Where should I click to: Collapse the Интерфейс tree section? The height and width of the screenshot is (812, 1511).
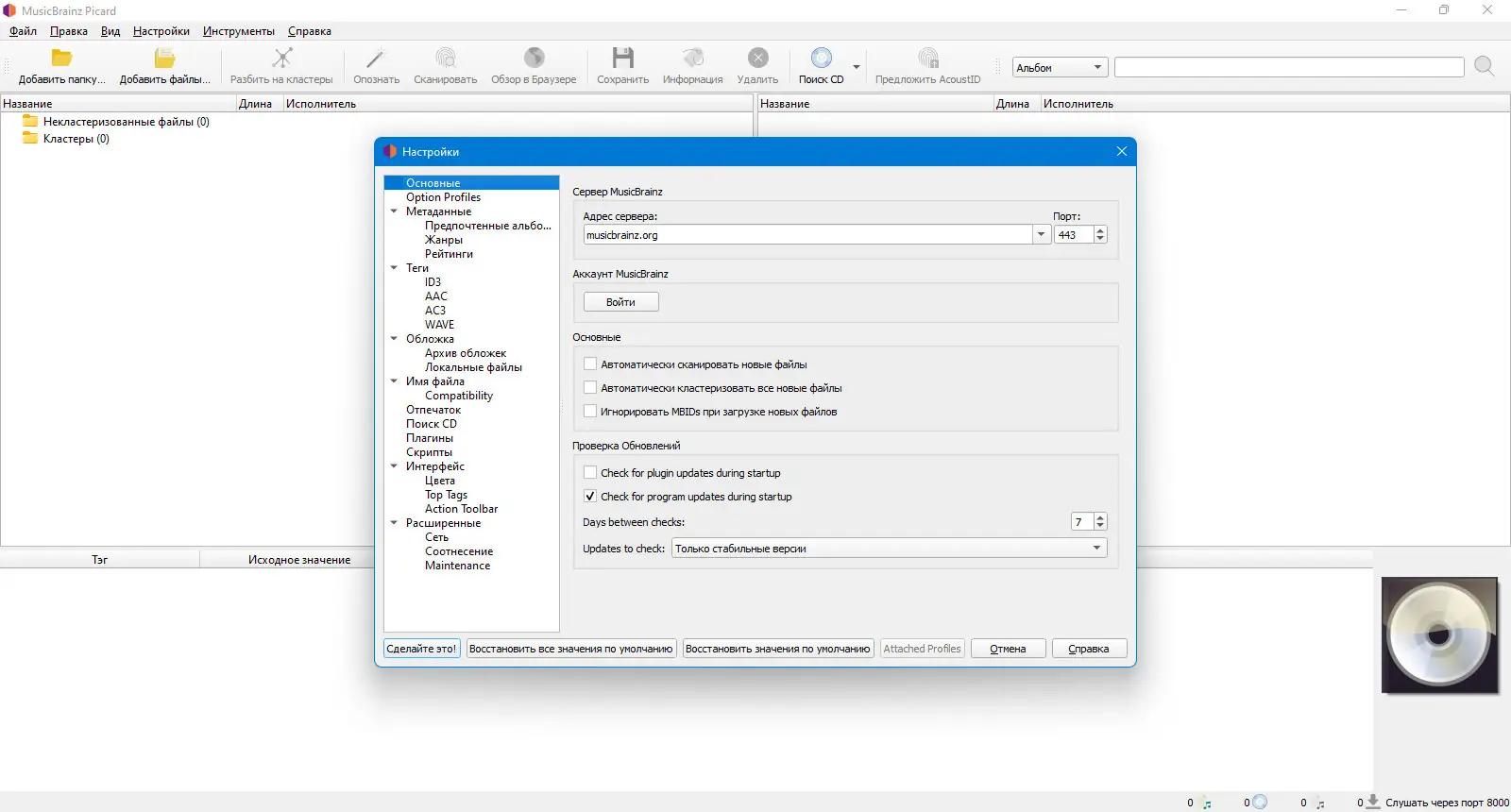click(394, 466)
